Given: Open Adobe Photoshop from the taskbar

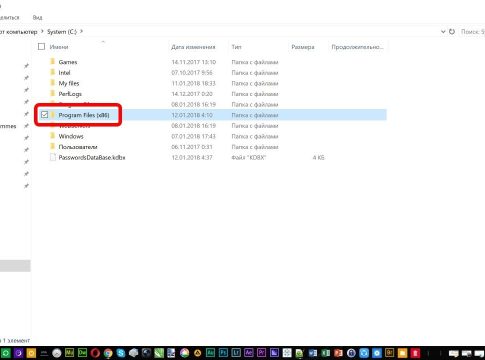Looking at the screenshot, I should [x=223, y=353].
